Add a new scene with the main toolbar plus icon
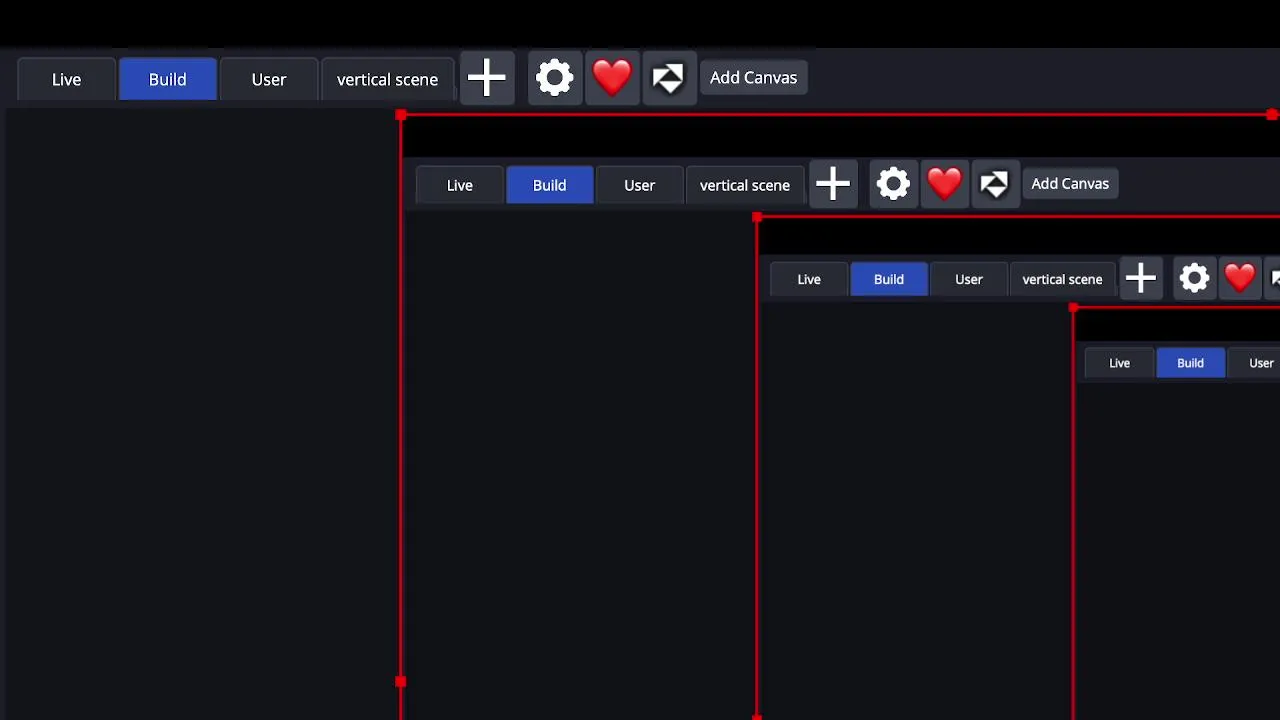Image resolution: width=1280 pixels, height=720 pixels. [487, 78]
